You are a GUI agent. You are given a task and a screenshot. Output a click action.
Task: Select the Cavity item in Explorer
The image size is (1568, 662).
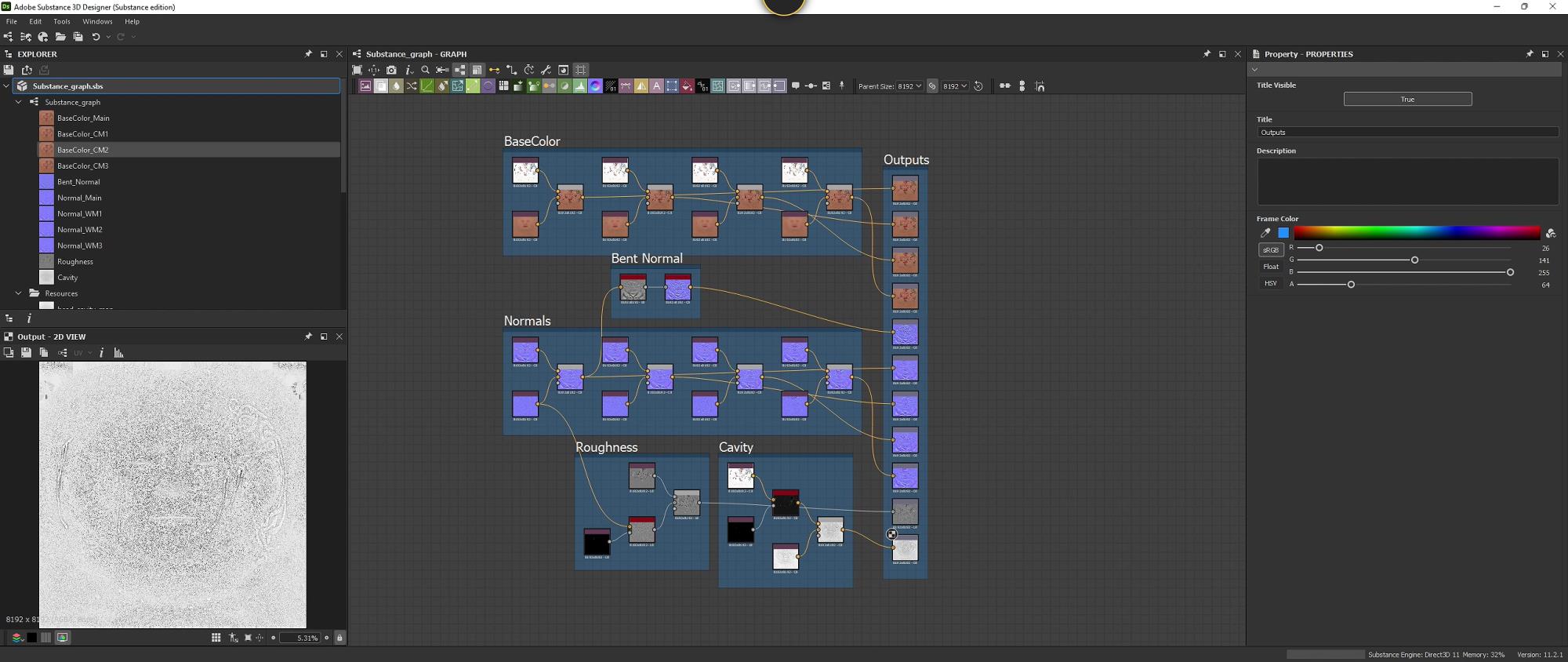pyautogui.click(x=67, y=278)
